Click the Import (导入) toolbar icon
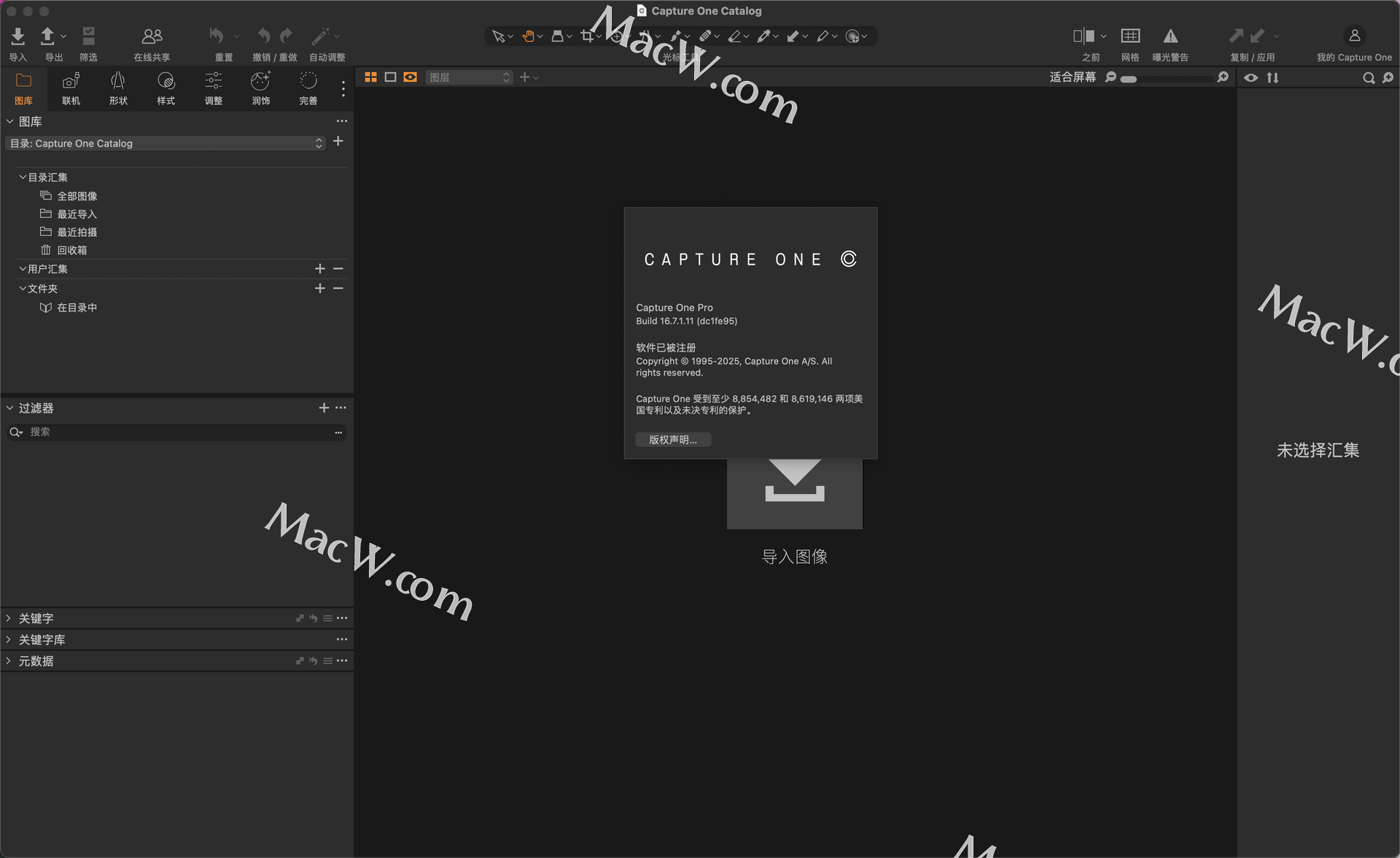 18,36
